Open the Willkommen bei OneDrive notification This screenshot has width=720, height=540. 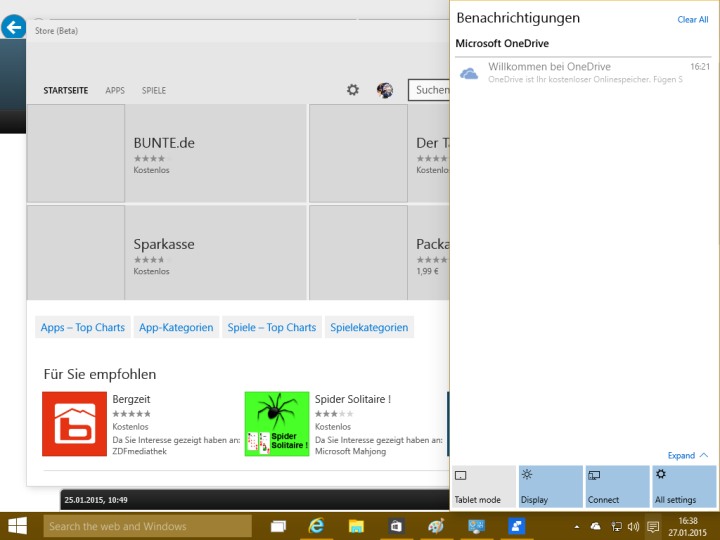click(x=583, y=73)
